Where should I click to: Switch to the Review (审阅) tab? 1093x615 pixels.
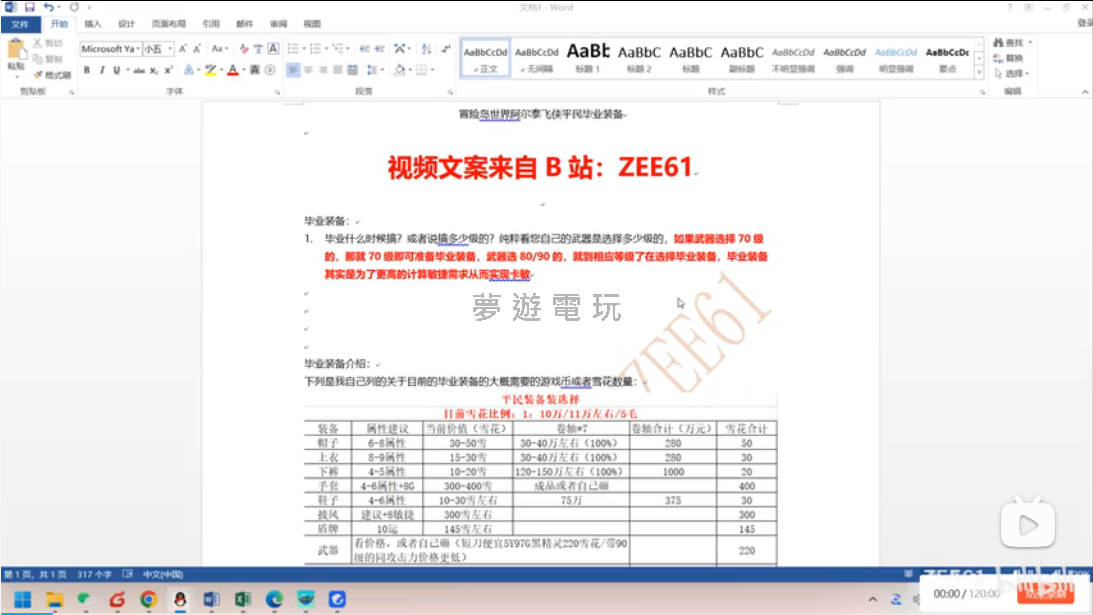[x=278, y=24]
